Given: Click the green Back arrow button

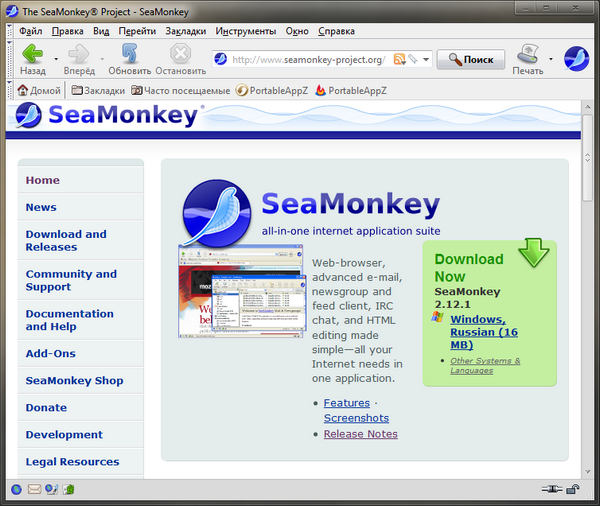Looking at the screenshot, I should coord(32,54).
